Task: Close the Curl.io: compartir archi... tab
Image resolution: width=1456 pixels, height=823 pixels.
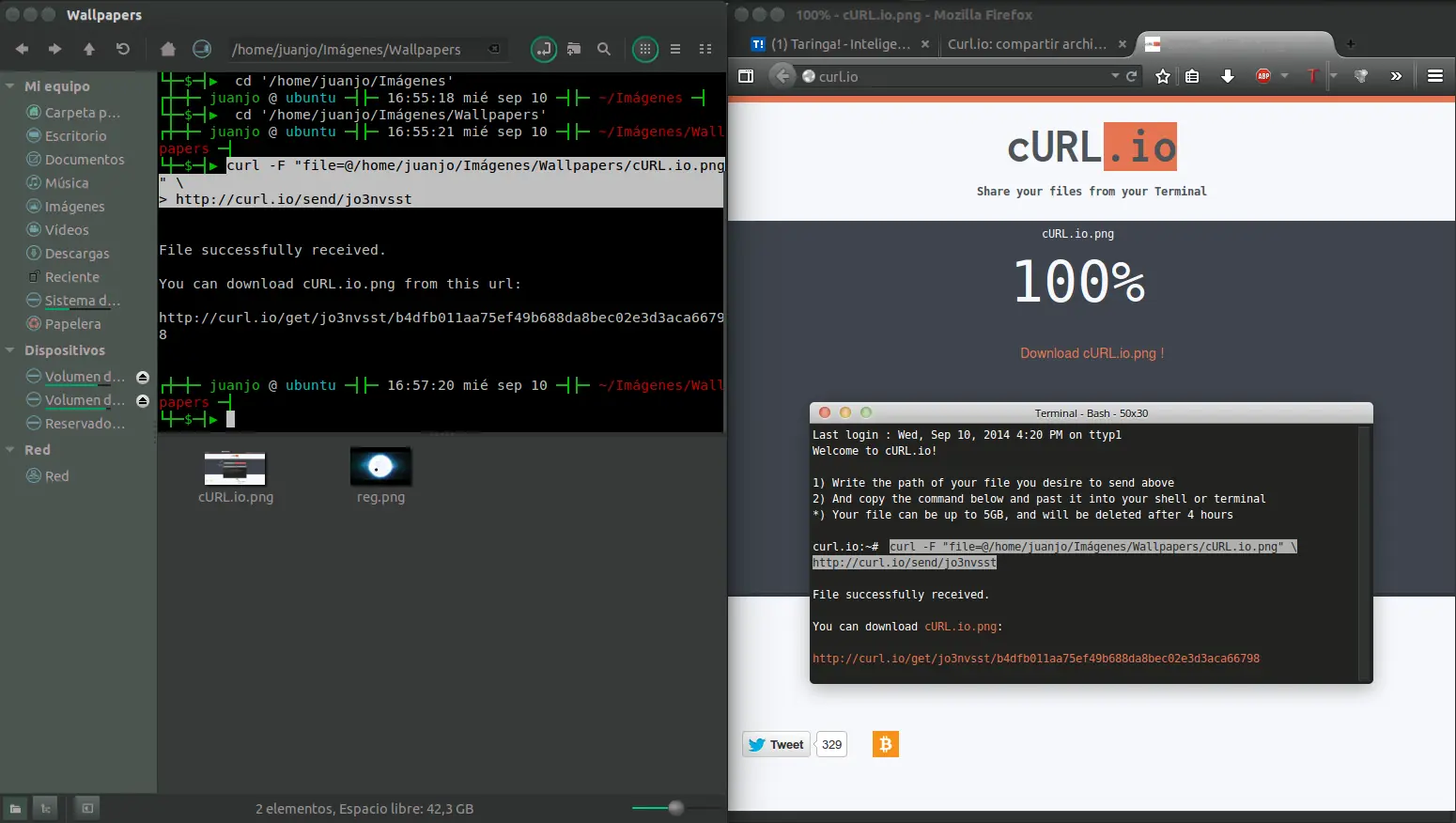Action: pyautogui.click(x=1123, y=44)
